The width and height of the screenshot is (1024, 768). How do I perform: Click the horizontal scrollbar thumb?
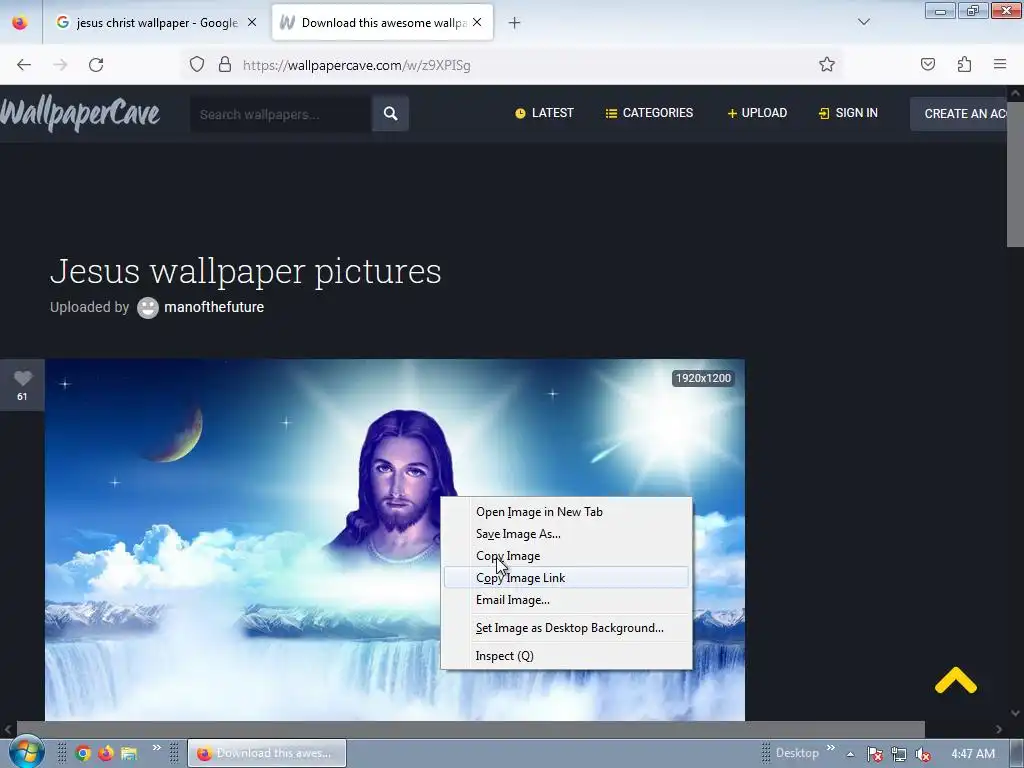(470, 729)
